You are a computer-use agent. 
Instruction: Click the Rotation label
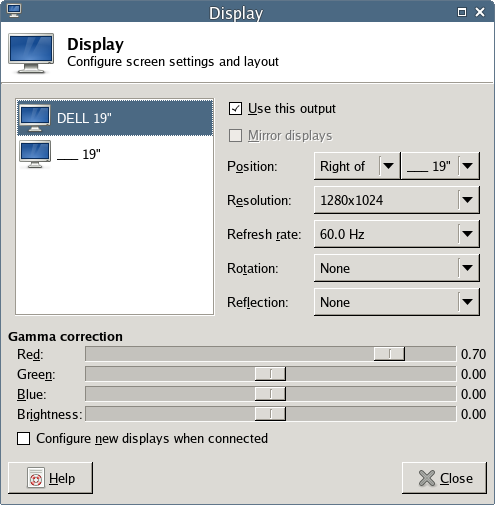(253, 268)
